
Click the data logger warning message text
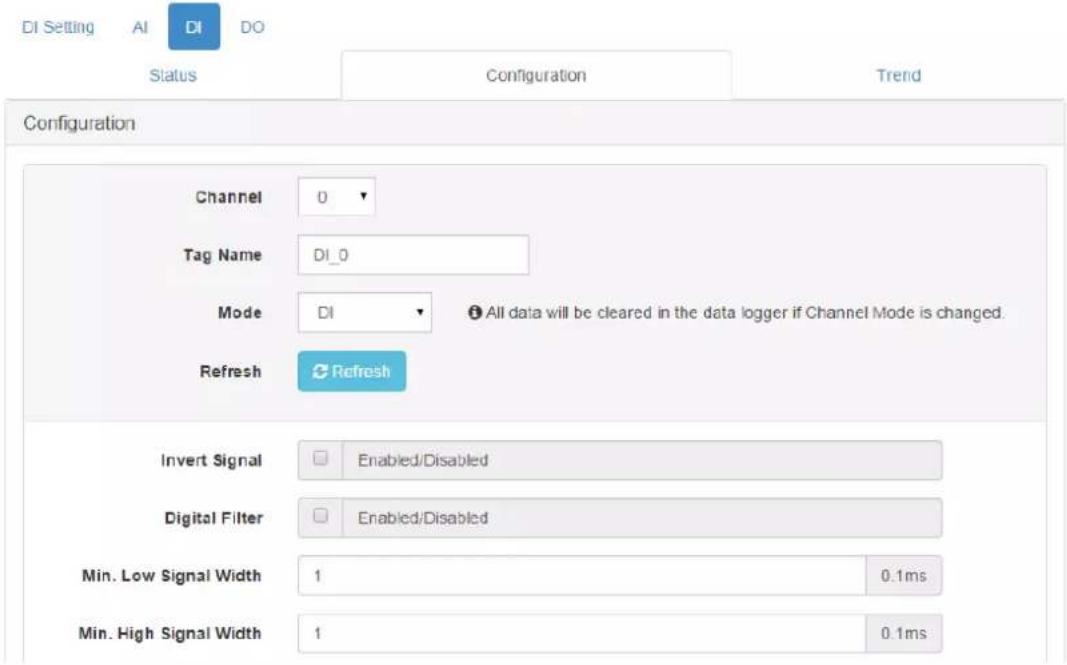tap(744, 313)
